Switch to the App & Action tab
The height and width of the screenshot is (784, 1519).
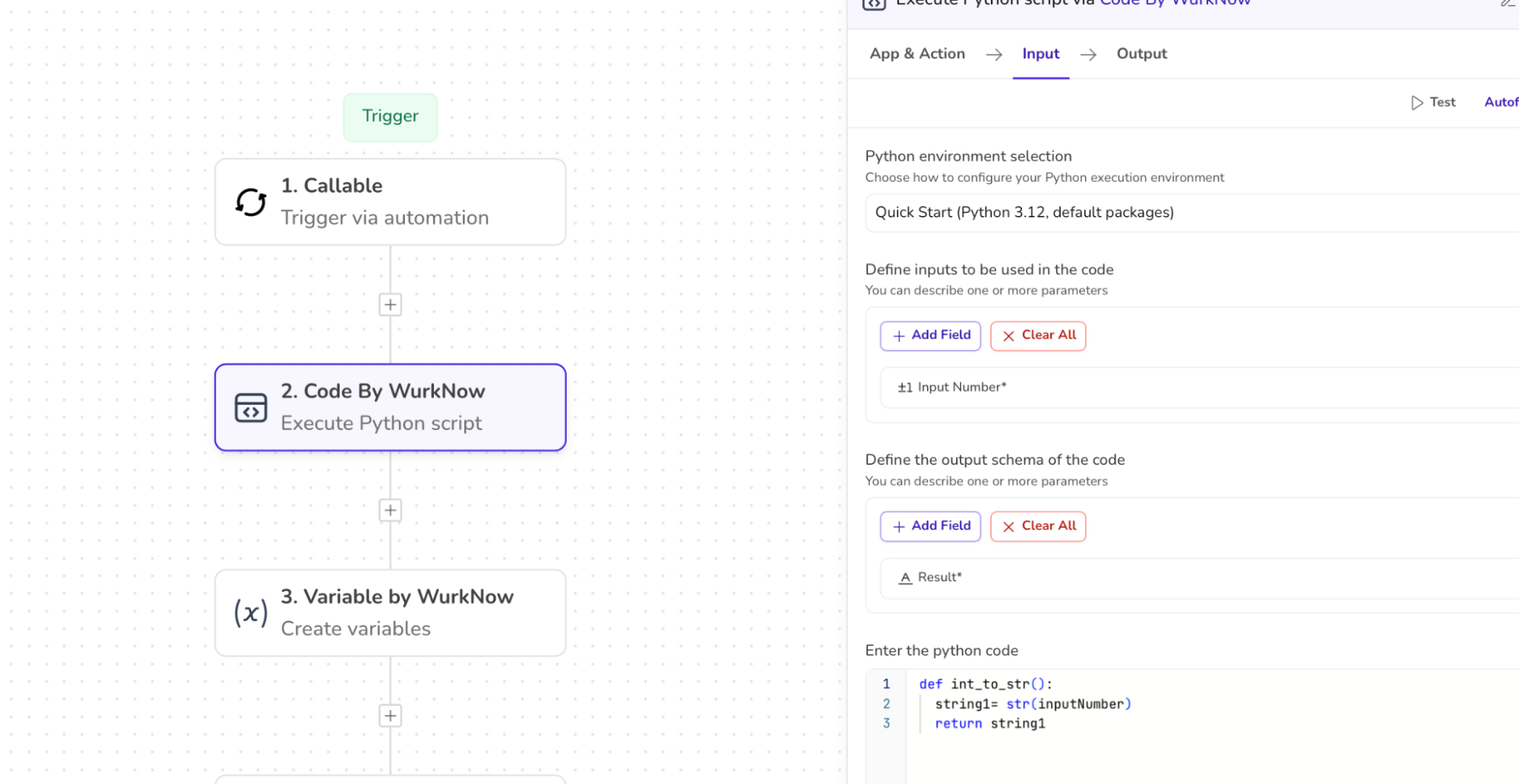pyautogui.click(x=917, y=54)
